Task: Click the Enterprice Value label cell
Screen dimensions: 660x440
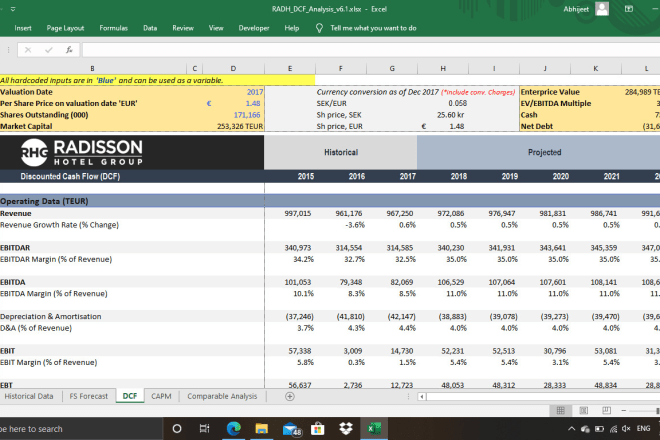Action: click(x=550, y=92)
